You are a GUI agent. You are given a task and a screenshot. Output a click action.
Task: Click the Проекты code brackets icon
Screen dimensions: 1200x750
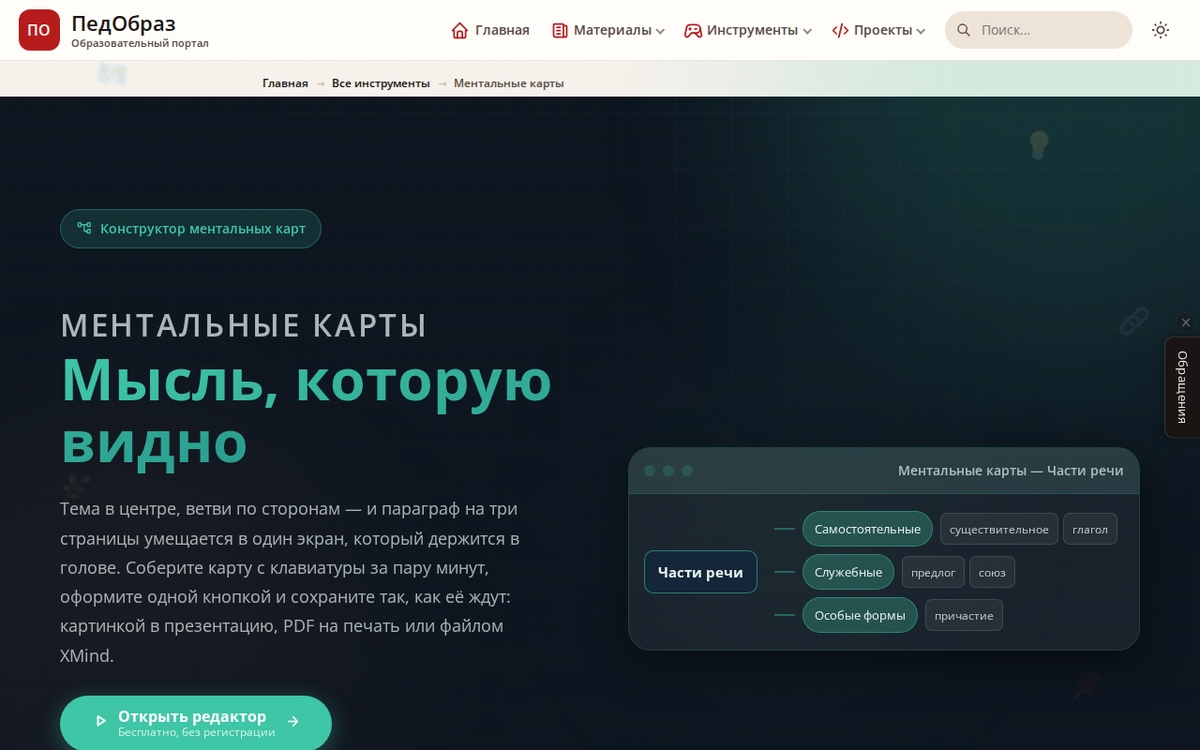pos(840,30)
